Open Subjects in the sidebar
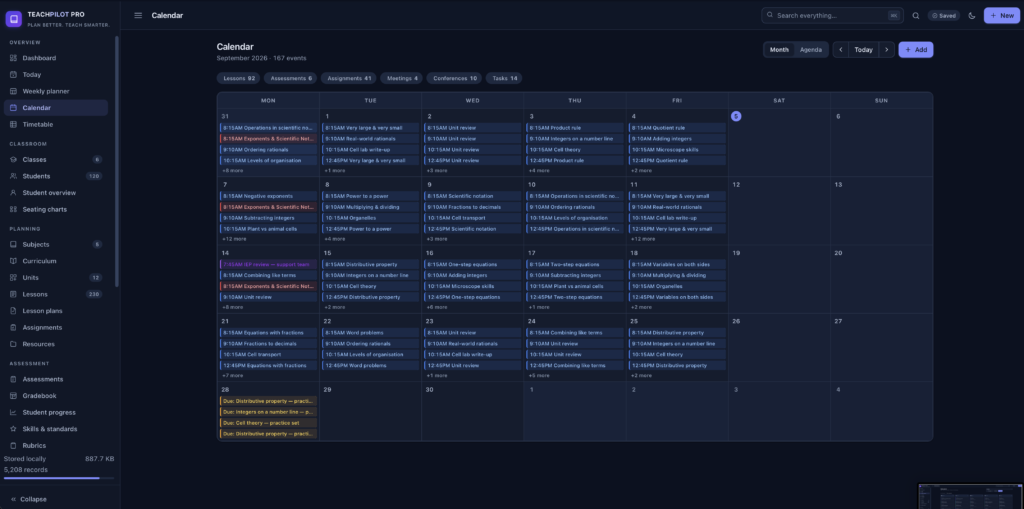Viewport: 1024px width, 509px height. tap(56, 244)
